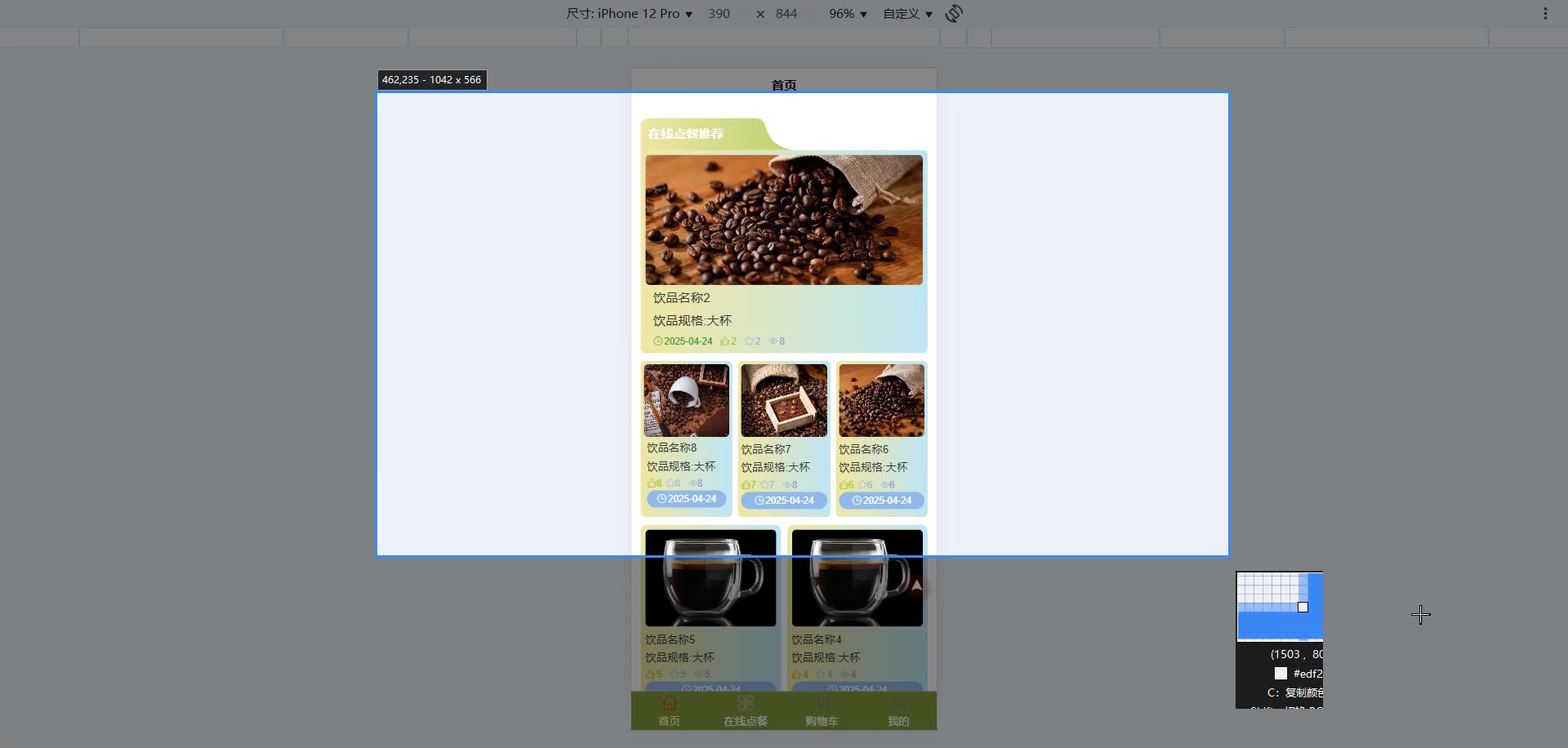Click the viewport height field showing 844
This screenshot has width=1568, height=748.
pos(786,14)
